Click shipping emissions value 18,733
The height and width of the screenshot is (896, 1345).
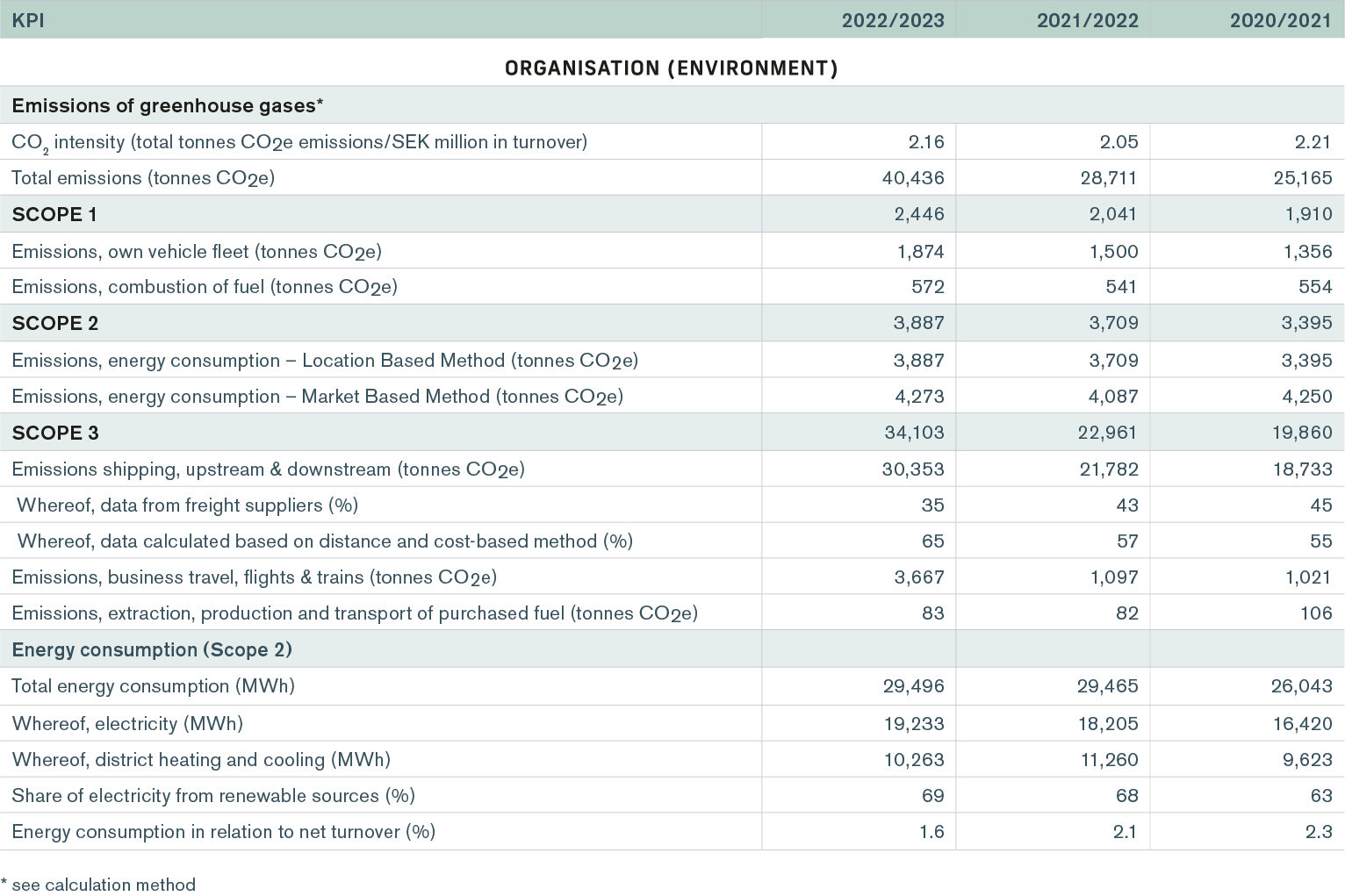(1303, 470)
